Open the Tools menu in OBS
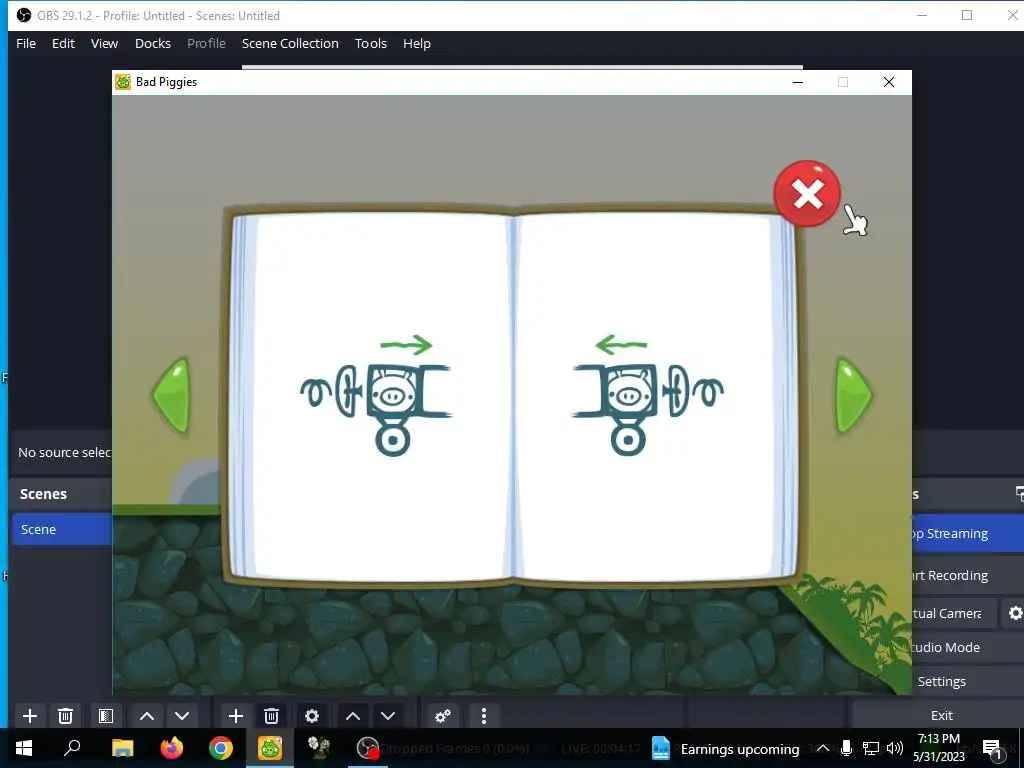This screenshot has width=1024, height=768. [x=371, y=43]
